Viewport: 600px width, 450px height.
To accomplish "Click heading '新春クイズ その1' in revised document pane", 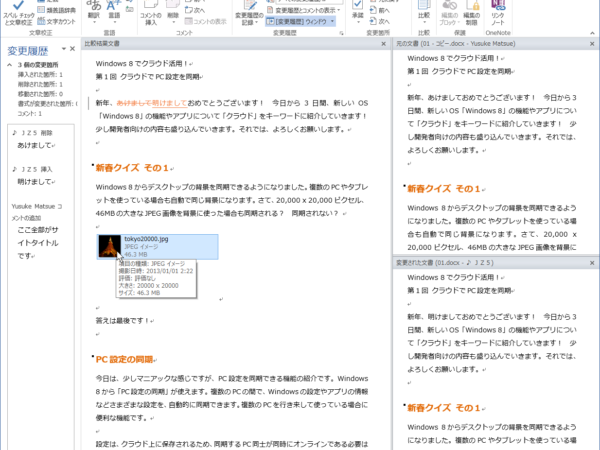I will (x=443, y=408).
